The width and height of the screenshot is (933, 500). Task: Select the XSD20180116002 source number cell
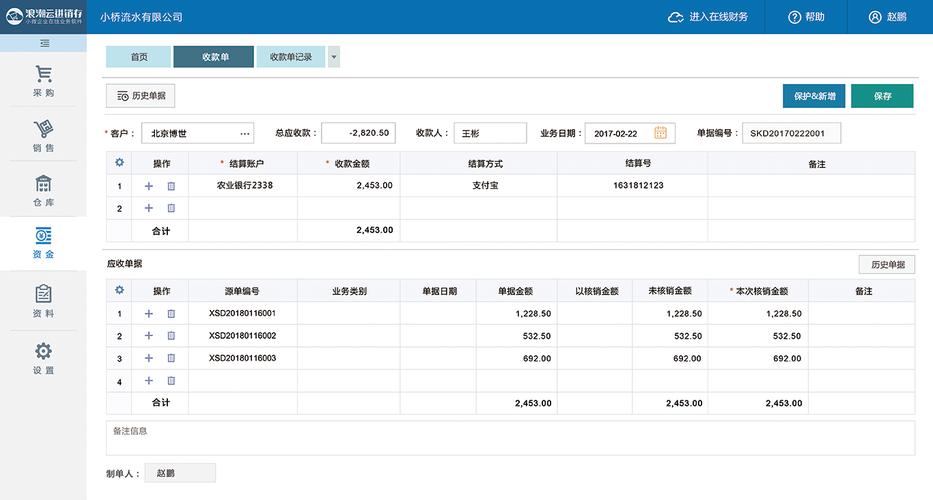243,336
